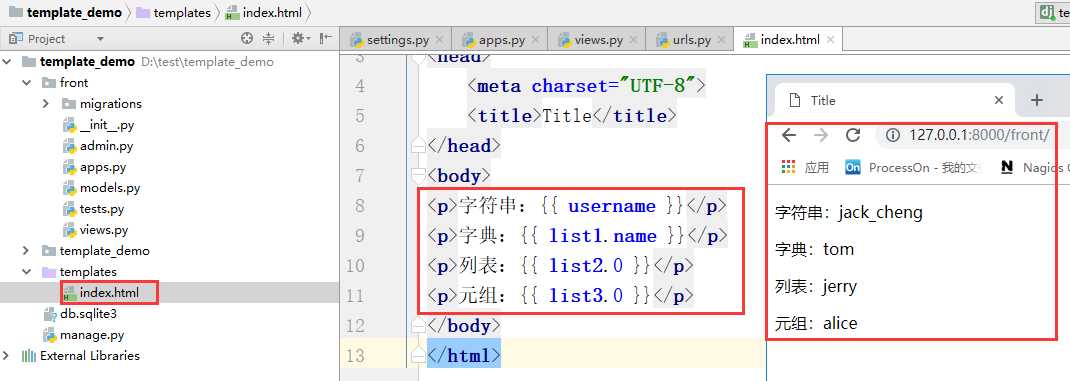Place cursor on the meta charset line
This screenshot has height=381, width=1070.
(x=586, y=86)
